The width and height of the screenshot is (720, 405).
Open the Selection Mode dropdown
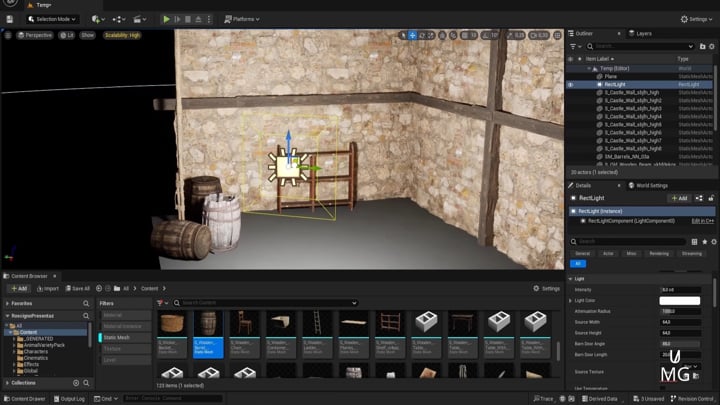[51, 19]
